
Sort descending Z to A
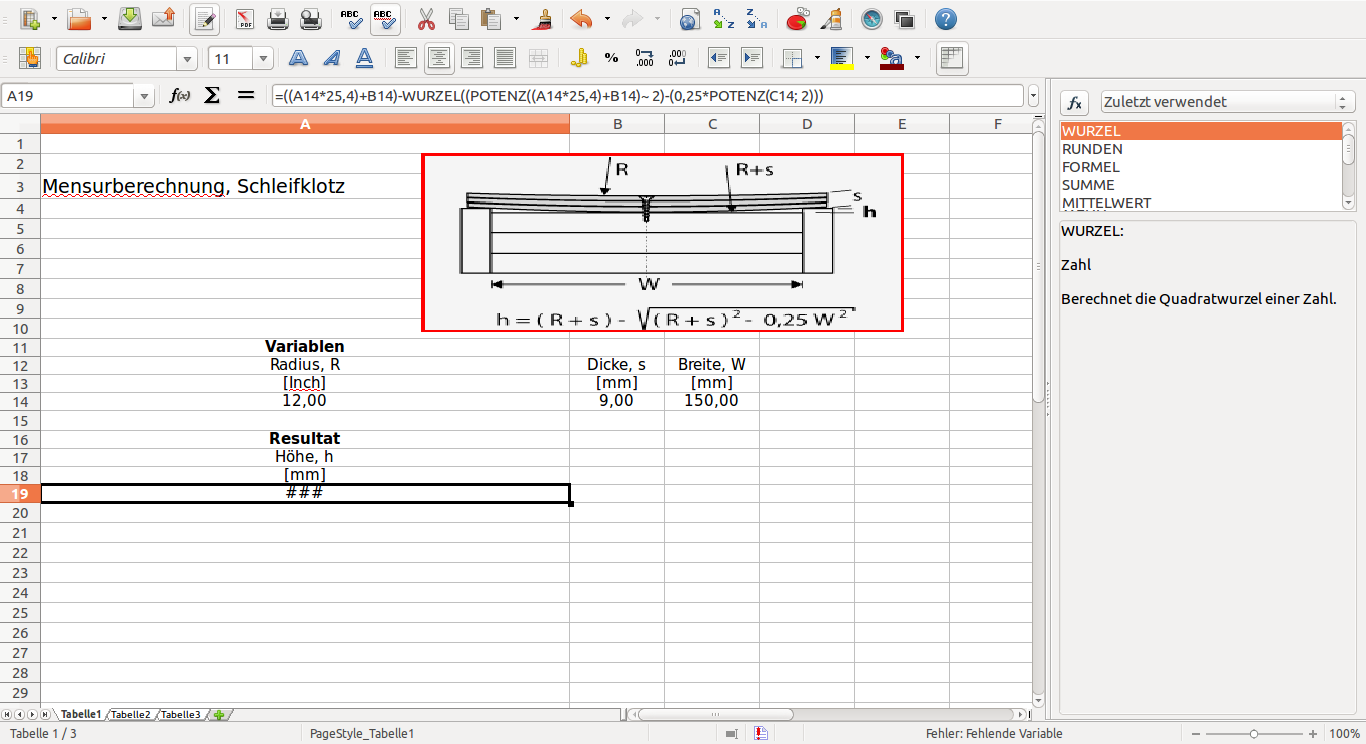coord(757,18)
